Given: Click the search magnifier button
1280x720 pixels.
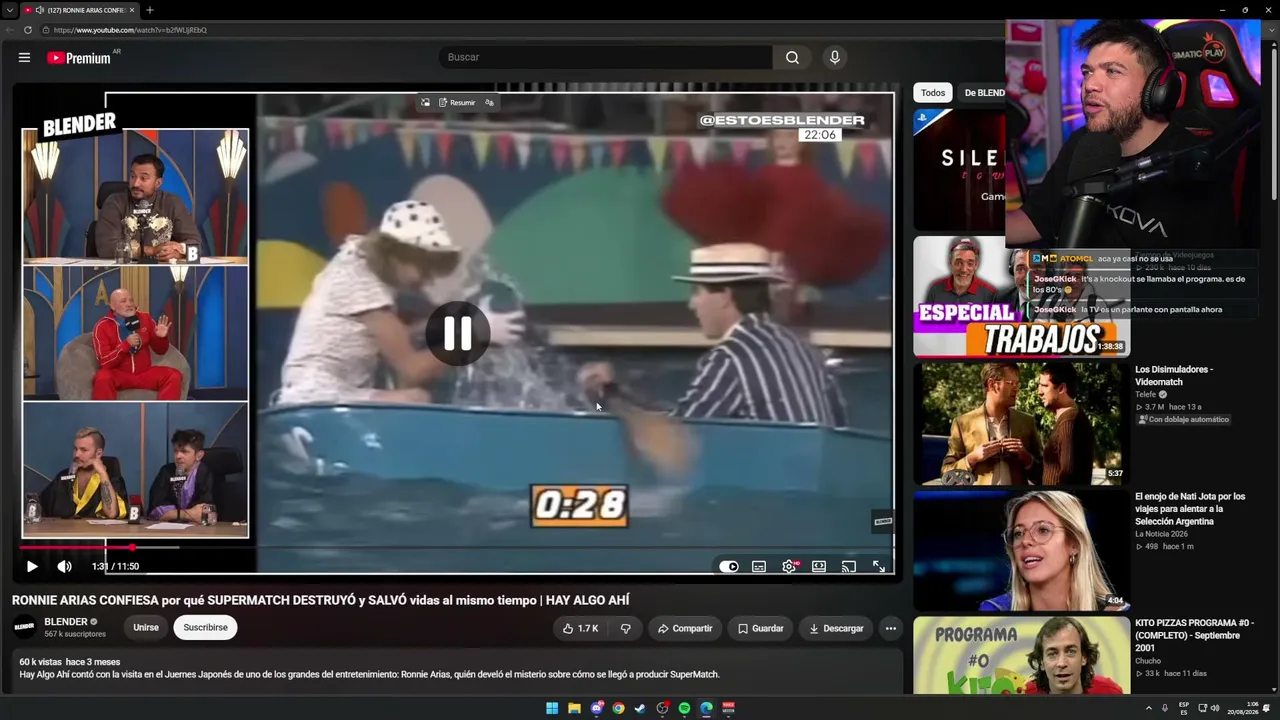Looking at the screenshot, I should click(x=792, y=58).
